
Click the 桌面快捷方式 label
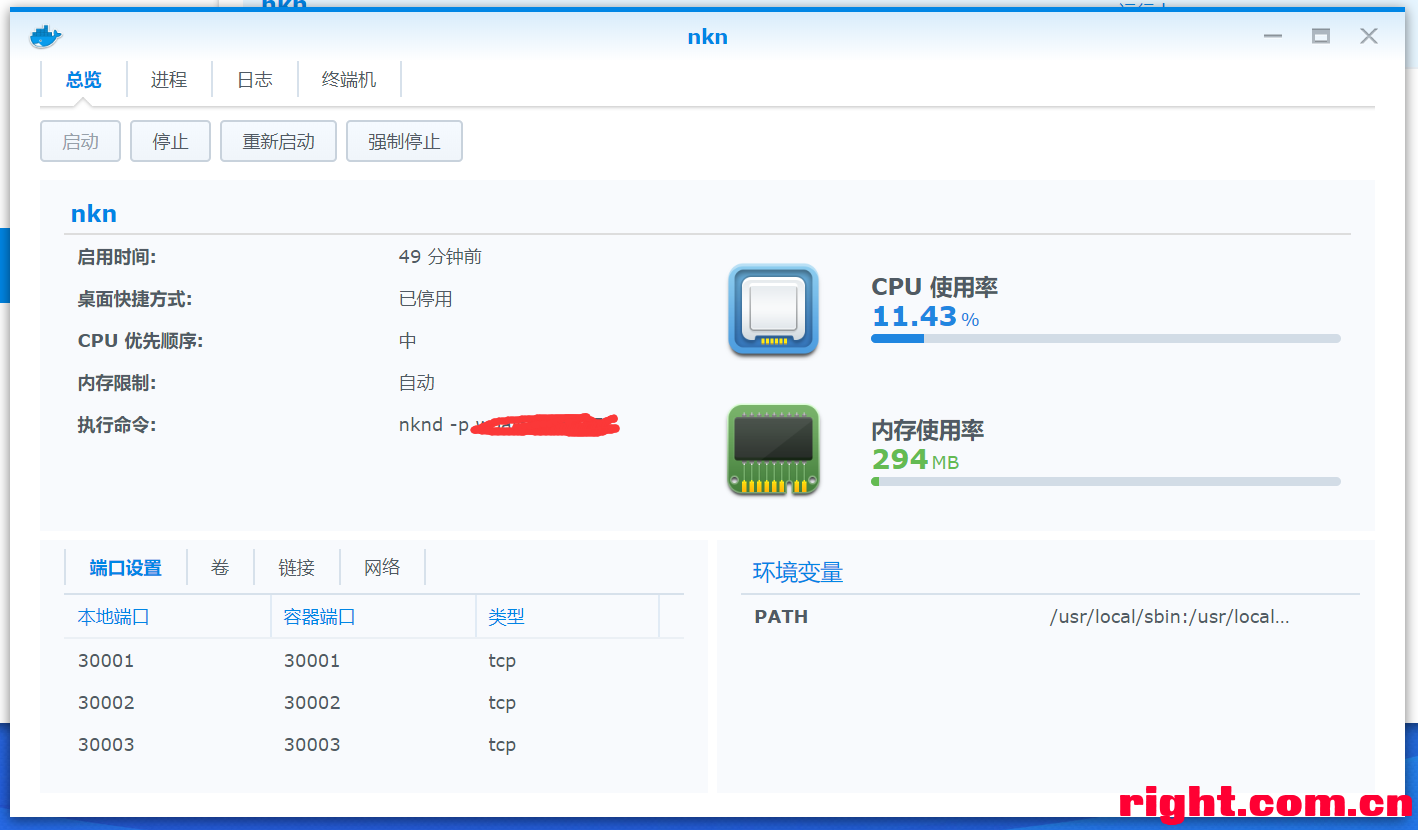coord(135,299)
